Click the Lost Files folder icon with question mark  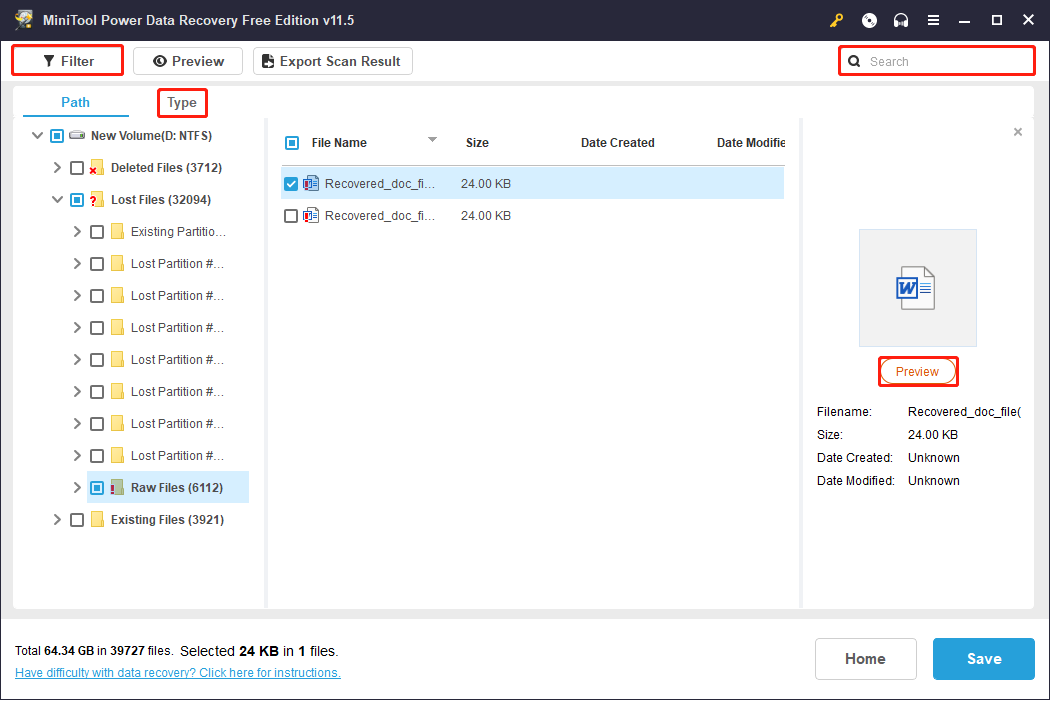coord(97,200)
